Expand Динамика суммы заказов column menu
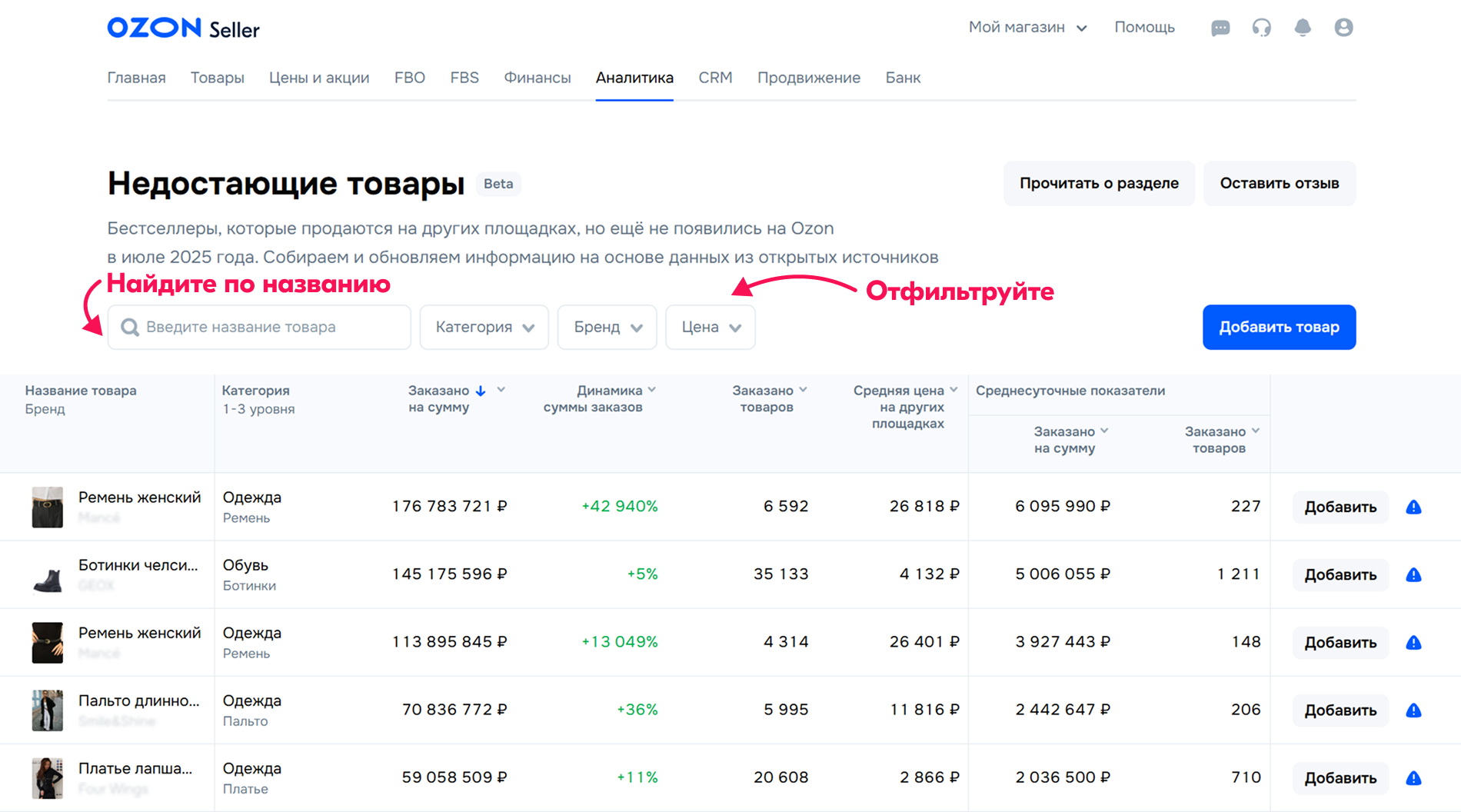 pyautogui.click(x=652, y=390)
